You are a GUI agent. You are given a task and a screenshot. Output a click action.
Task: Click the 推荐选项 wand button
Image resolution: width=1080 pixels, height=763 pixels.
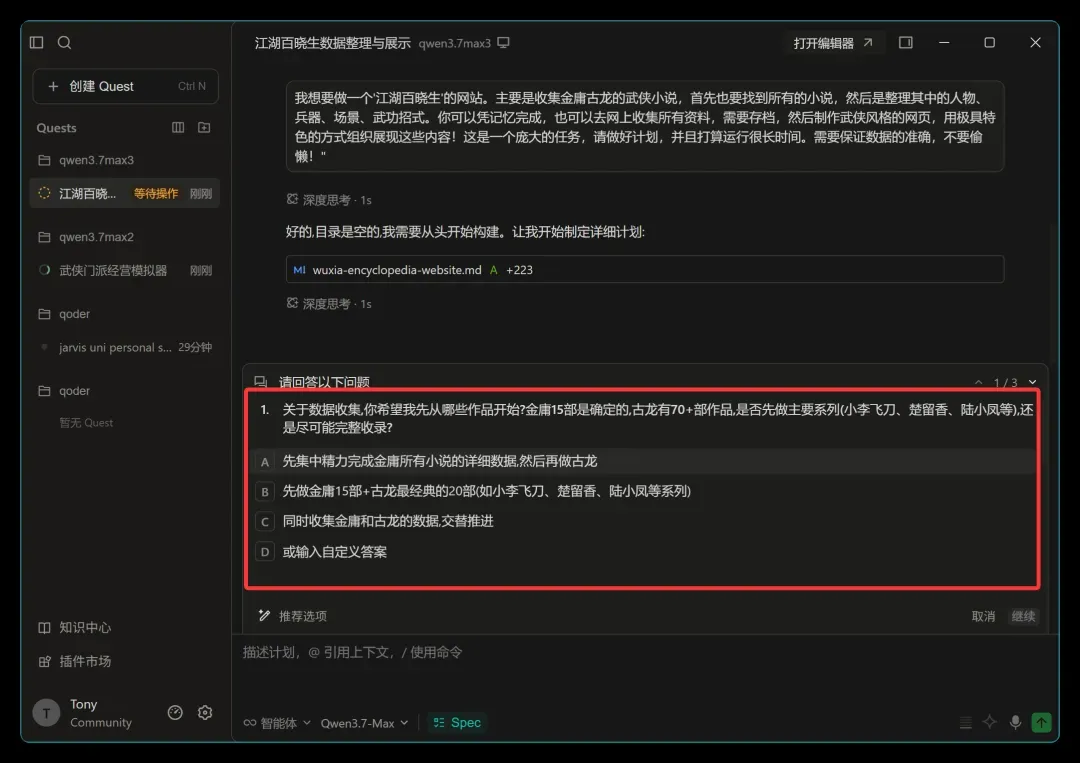[293, 616]
